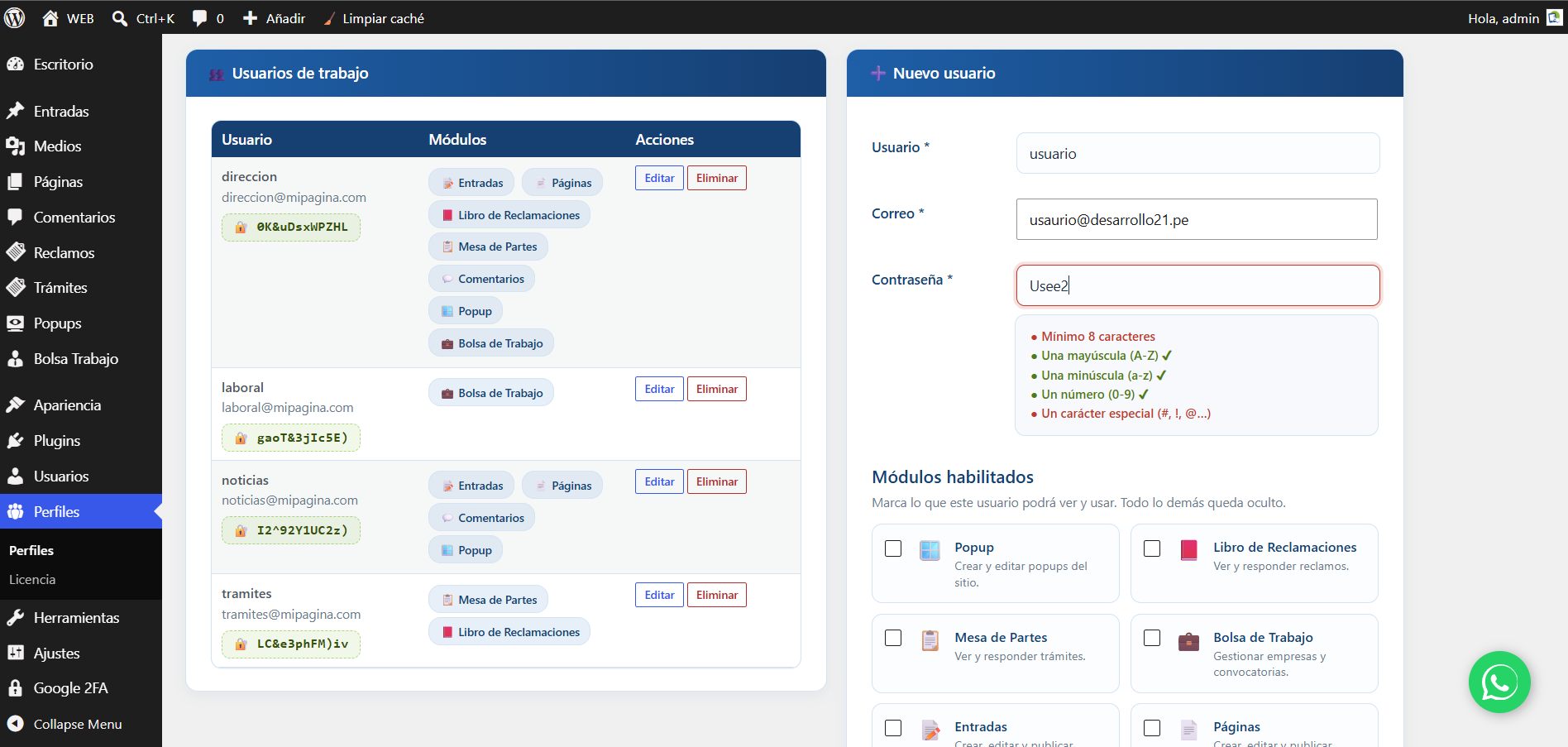Click the Google 2FA lock icon
Viewport: 1568px width, 747px height.
pyautogui.click(x=16, y=688)
